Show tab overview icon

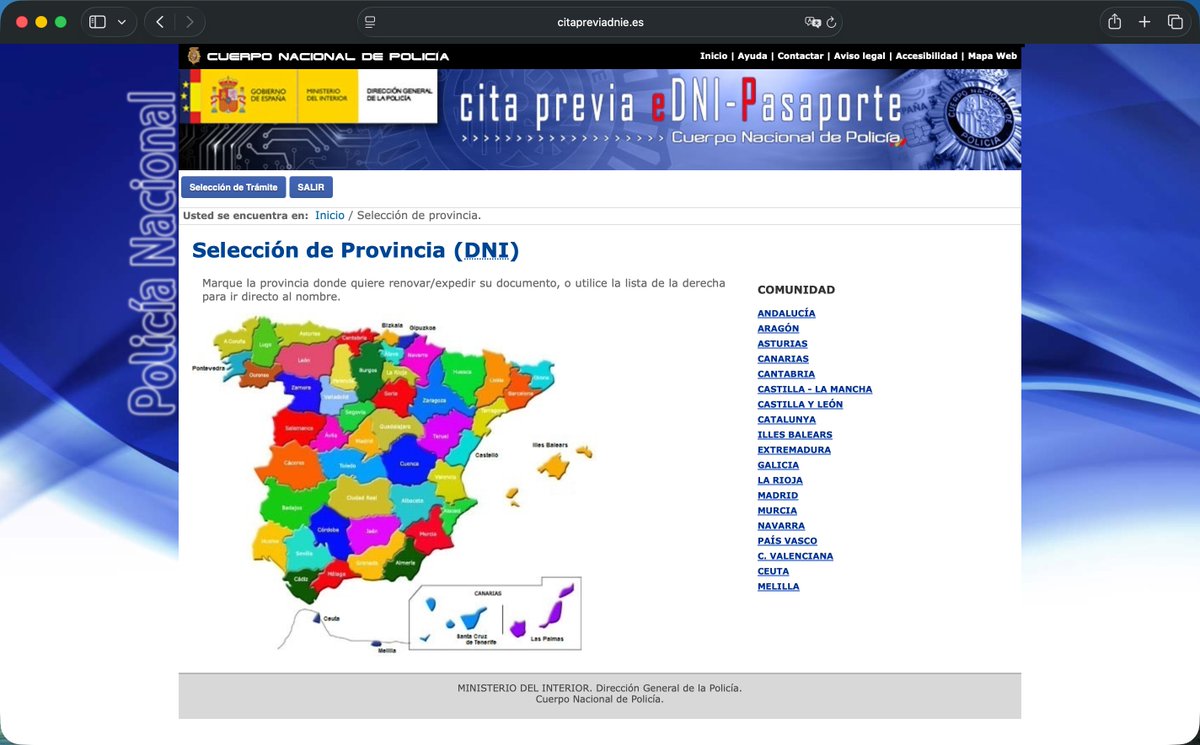pyautogui.click(x=1175, y=22)
